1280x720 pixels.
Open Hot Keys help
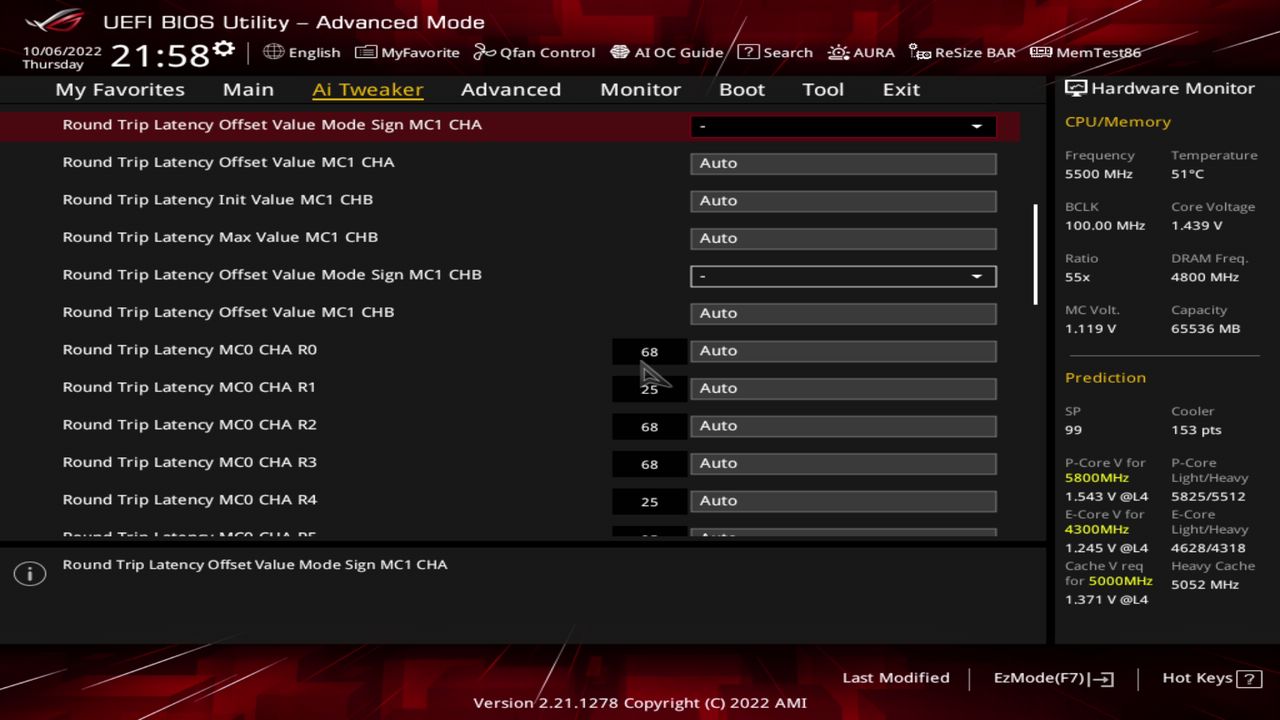pyautogui.click(x=1211, y=678)
